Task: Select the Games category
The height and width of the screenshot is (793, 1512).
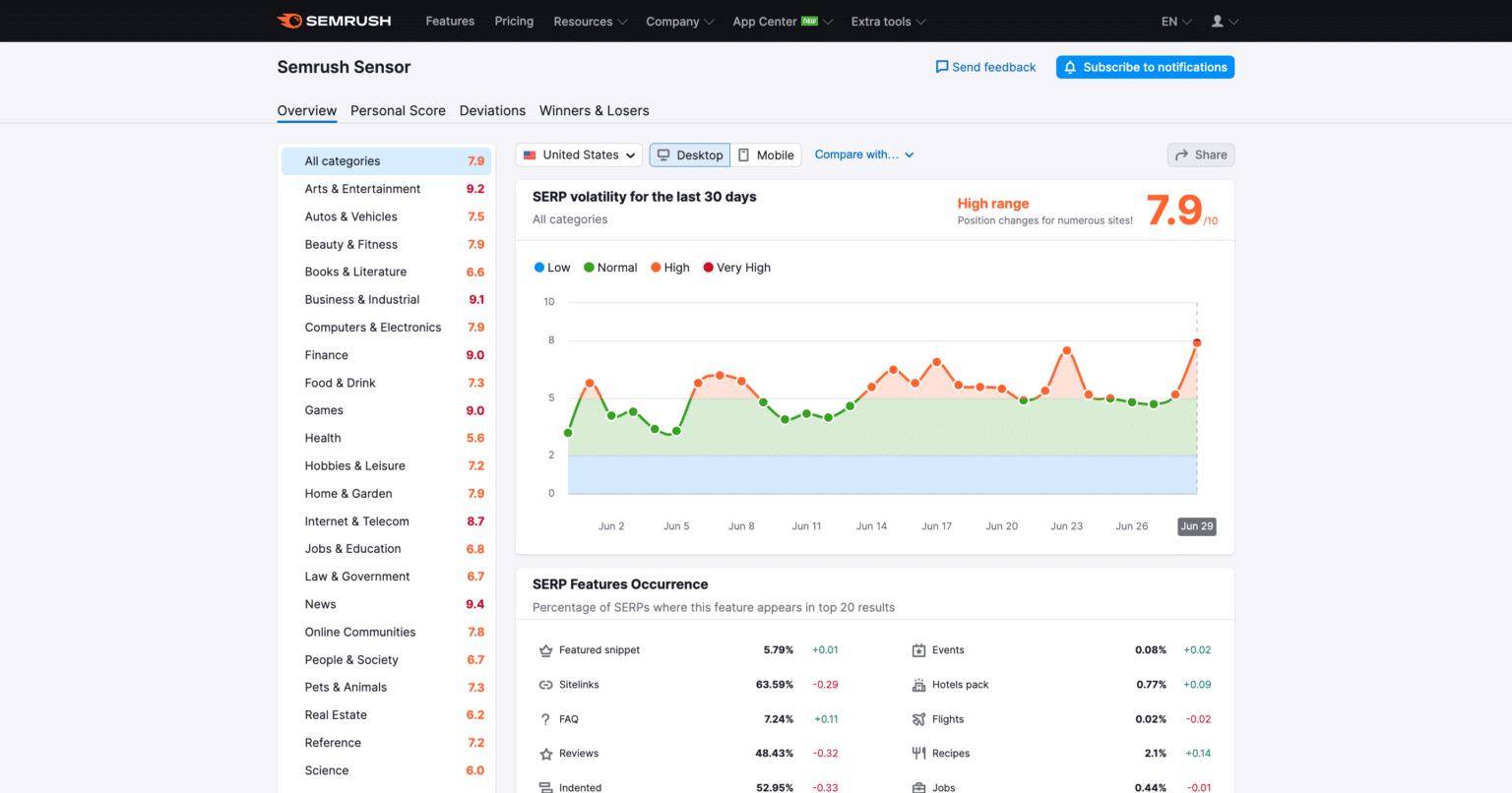Action: coord(386,410)
